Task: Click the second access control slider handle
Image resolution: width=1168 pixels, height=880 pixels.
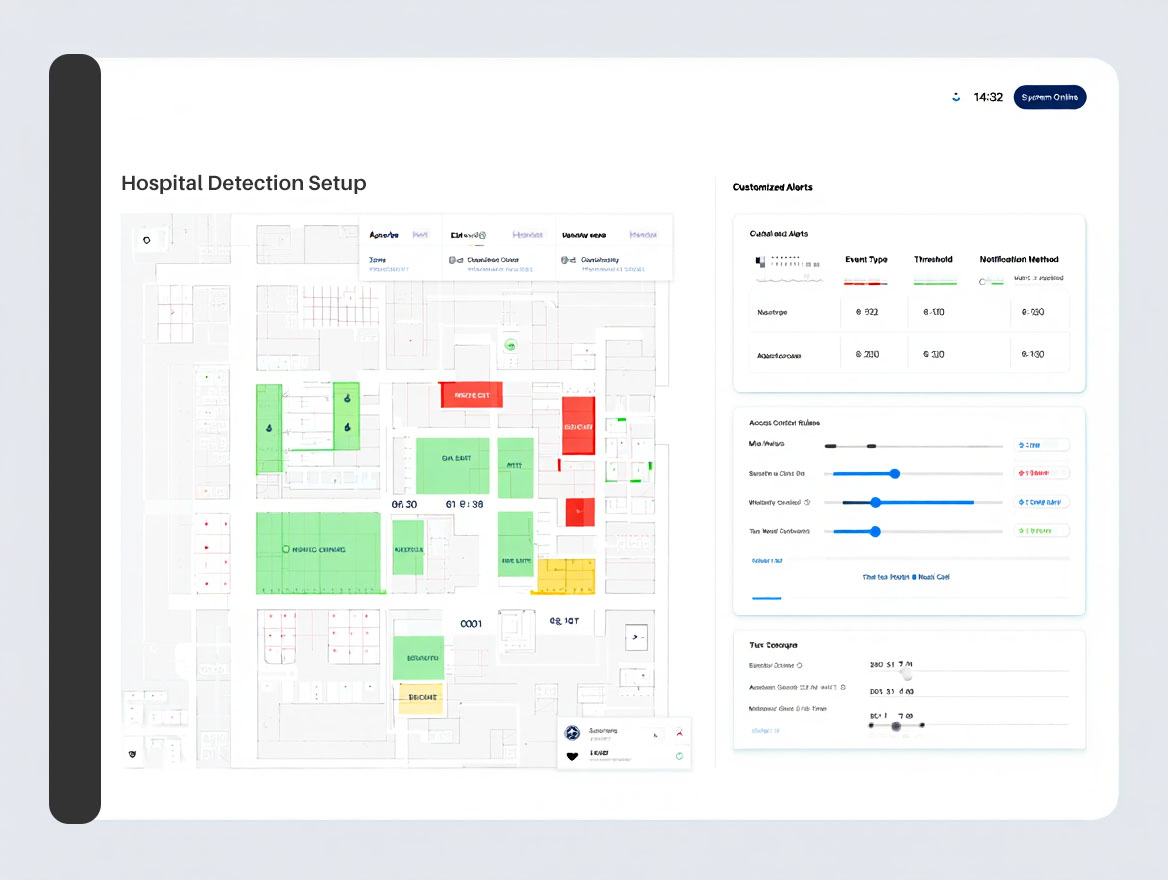Action: [895, 474]
